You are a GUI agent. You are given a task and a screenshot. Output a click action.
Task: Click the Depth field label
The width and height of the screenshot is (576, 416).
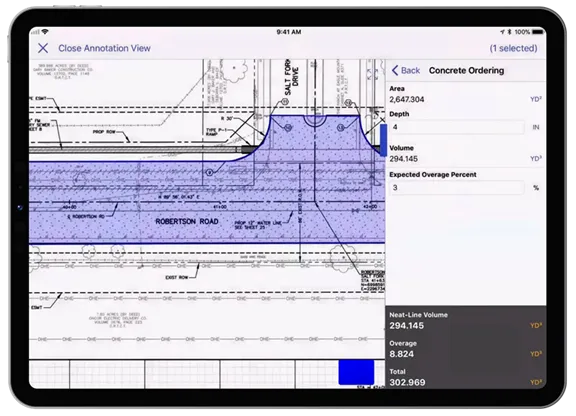(399, 114)
